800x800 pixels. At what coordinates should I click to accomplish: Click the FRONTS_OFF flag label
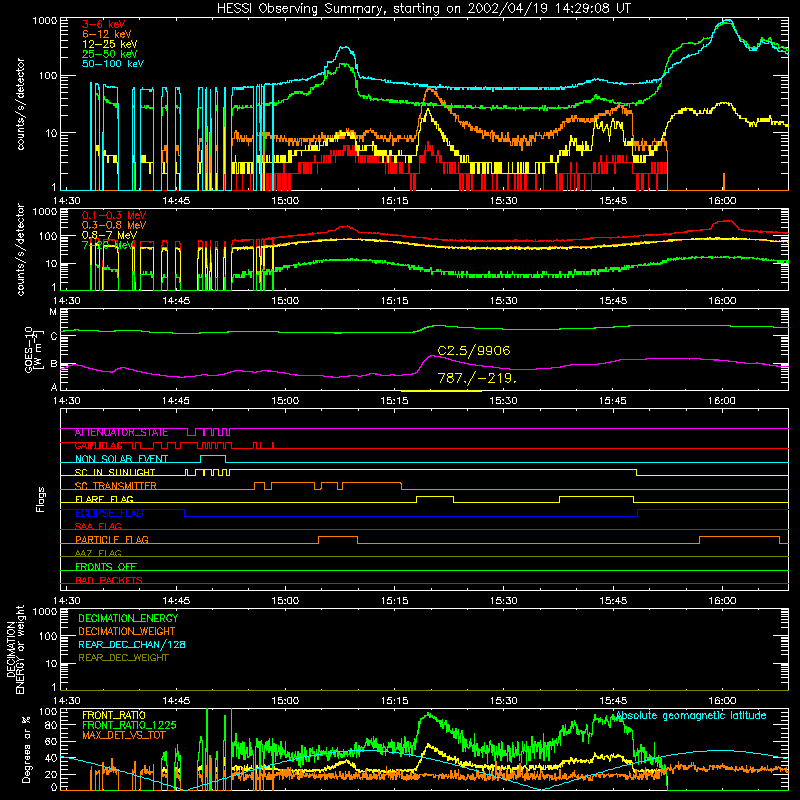click(x=106, y=567)
